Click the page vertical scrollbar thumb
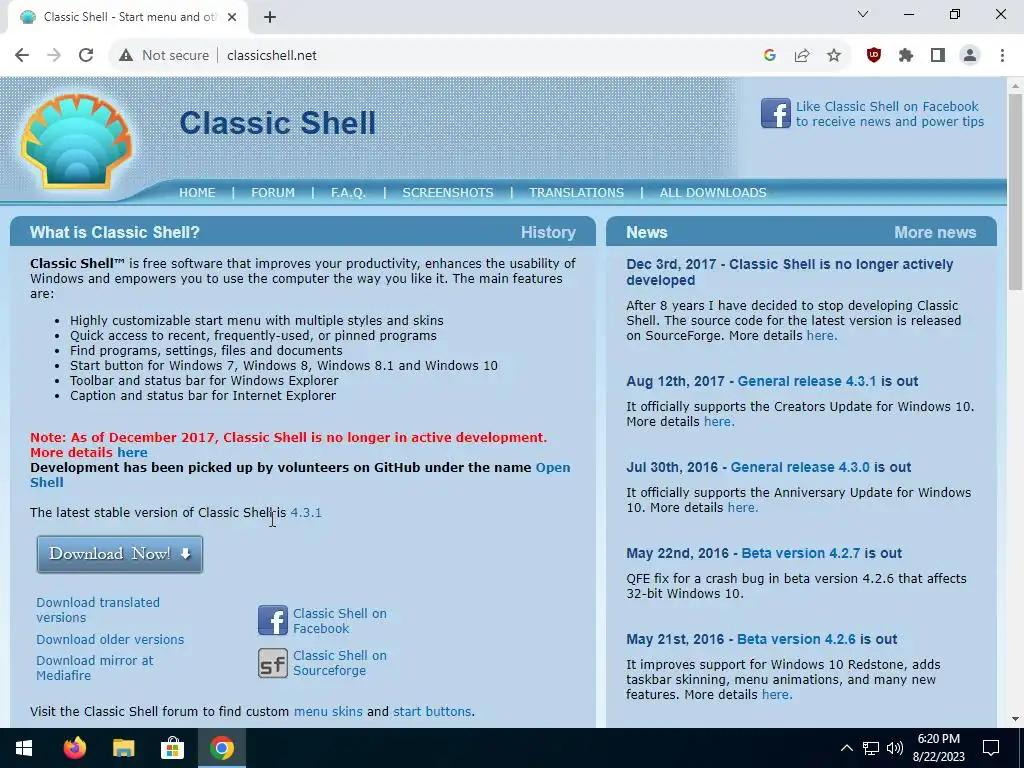The image size is (1024, 768). click(1016, 191)
